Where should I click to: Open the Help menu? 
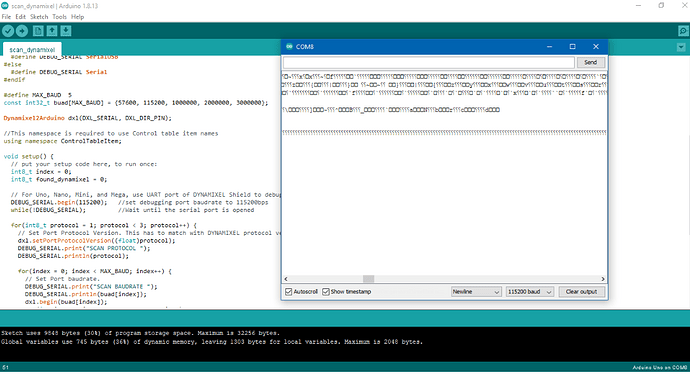point(77,17)
